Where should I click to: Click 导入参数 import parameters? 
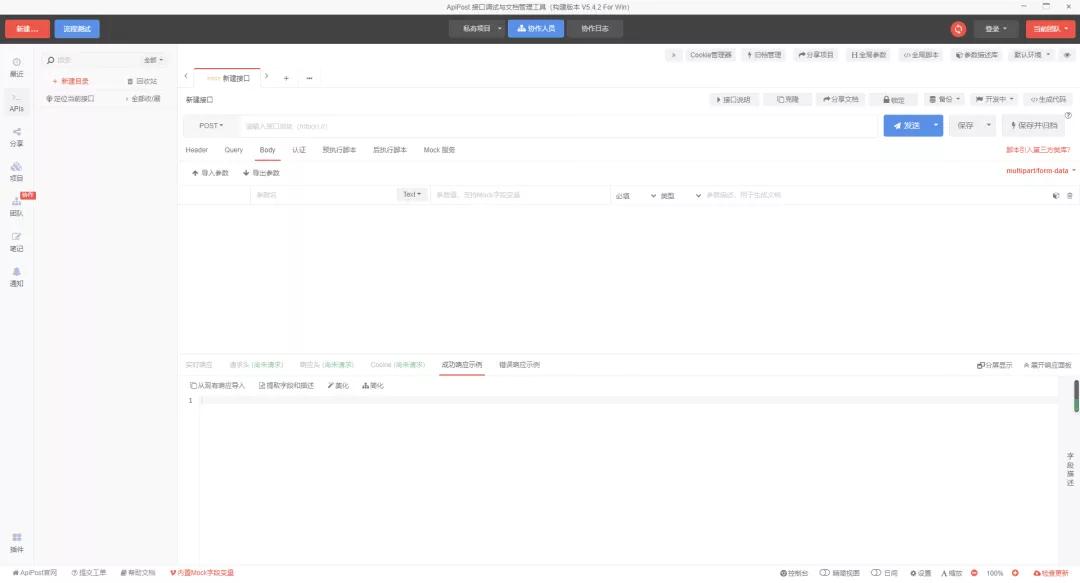[x=211, y=173]
